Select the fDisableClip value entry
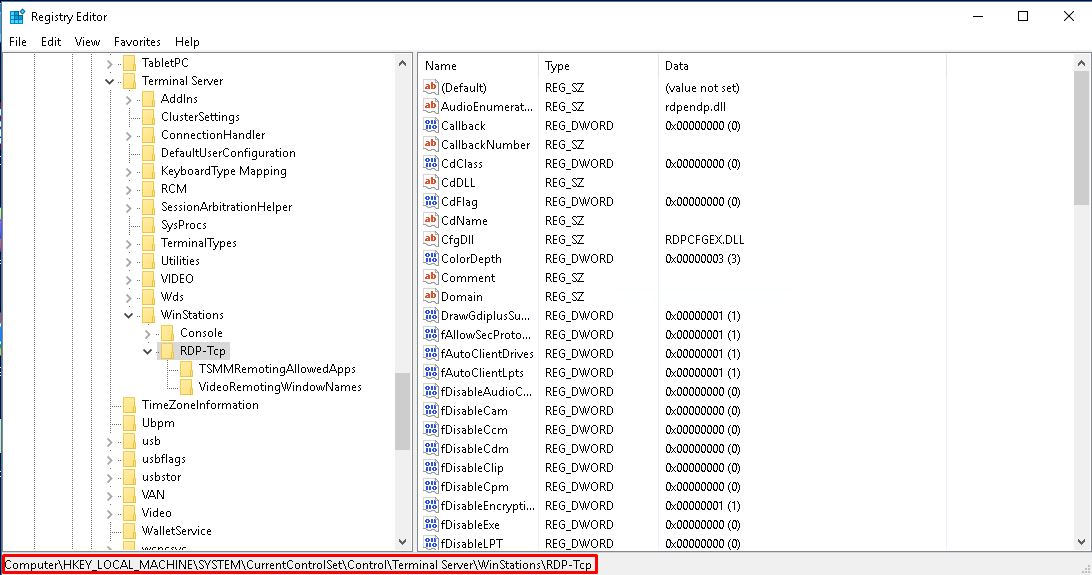This screenshot has width=1092, height=575. 472,468
